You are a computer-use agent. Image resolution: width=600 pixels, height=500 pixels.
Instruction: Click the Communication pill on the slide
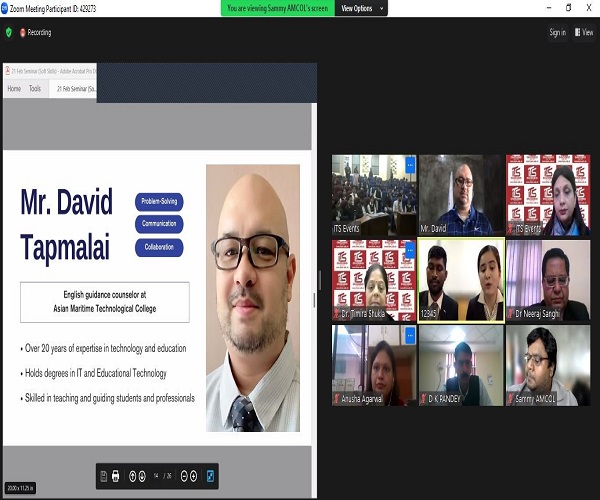click(x=159, y=224)
